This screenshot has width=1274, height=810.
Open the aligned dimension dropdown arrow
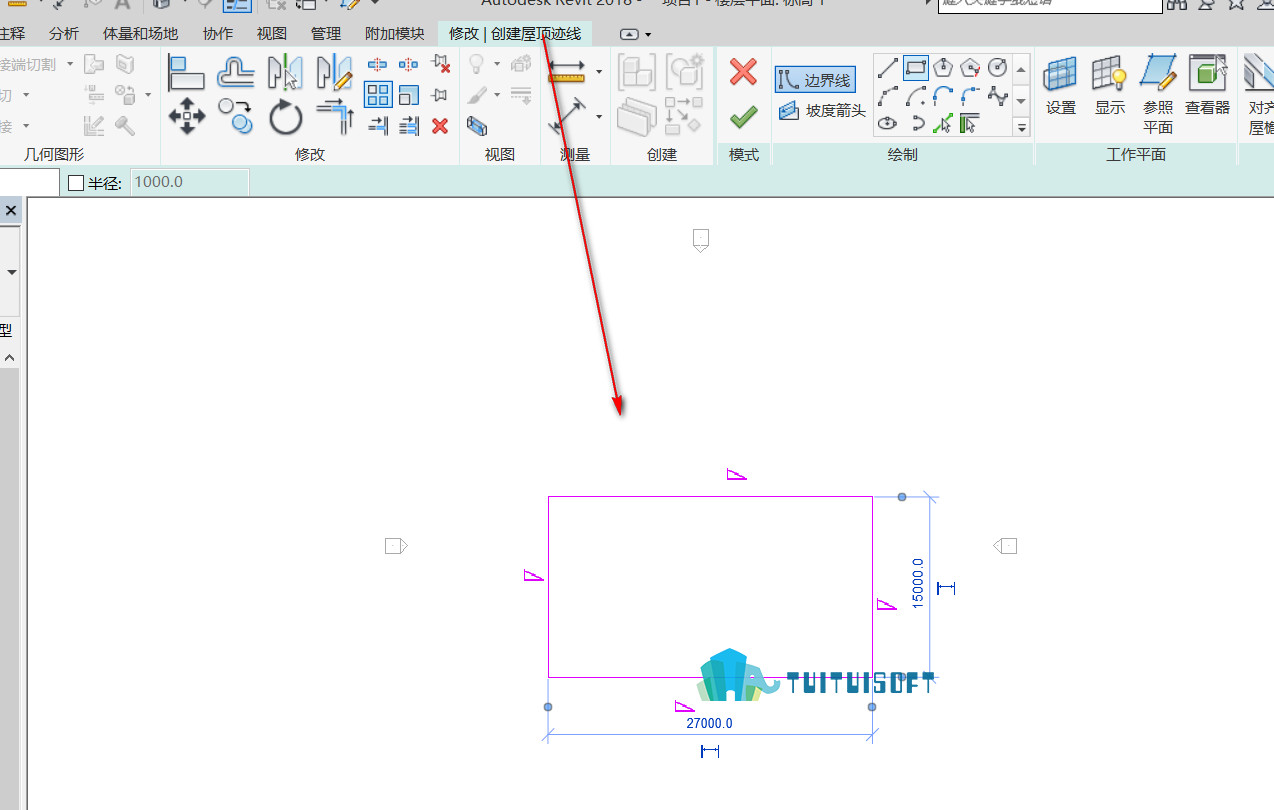pyautogui.click(x=599, y=72)
